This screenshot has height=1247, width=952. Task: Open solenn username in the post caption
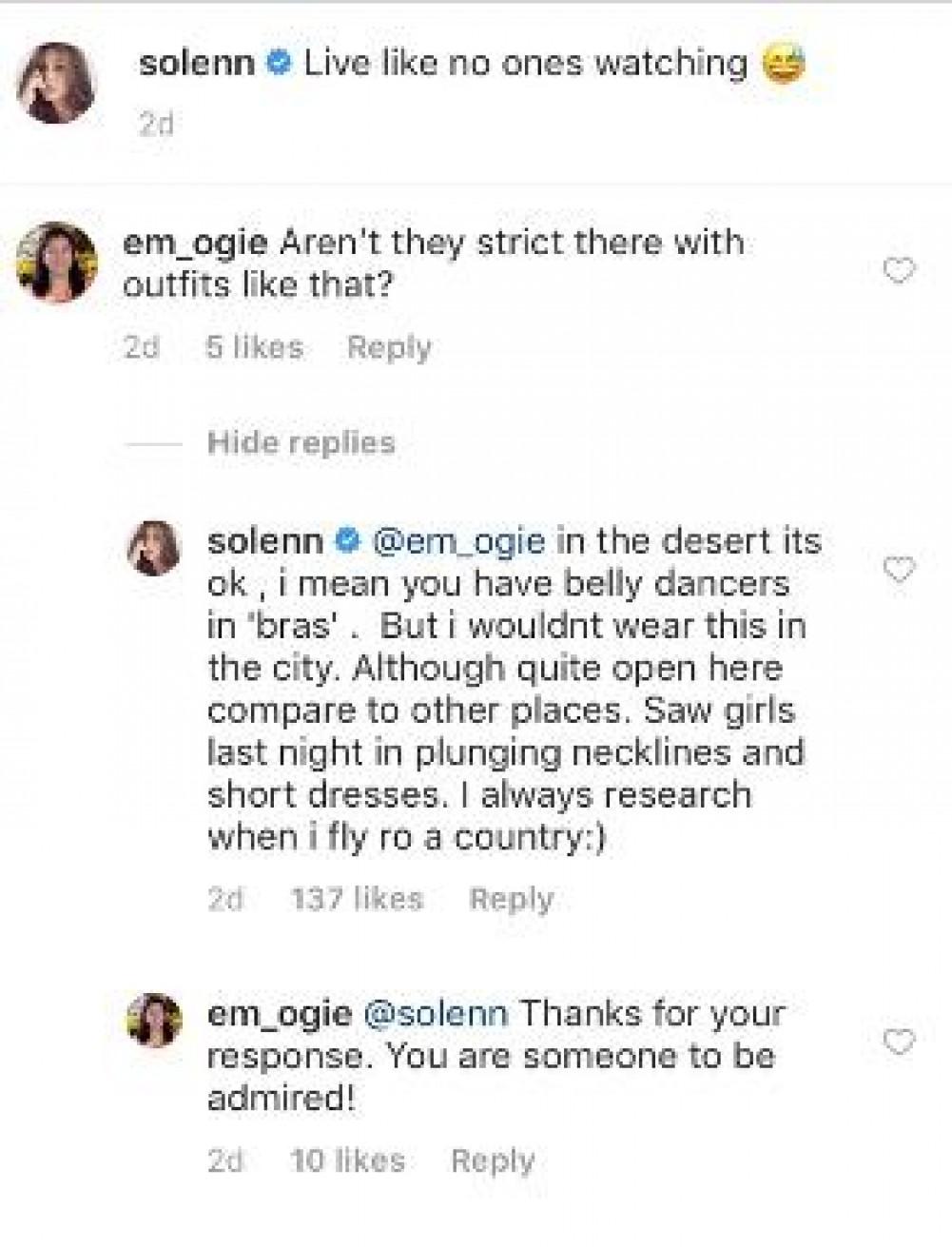point(197,64)
